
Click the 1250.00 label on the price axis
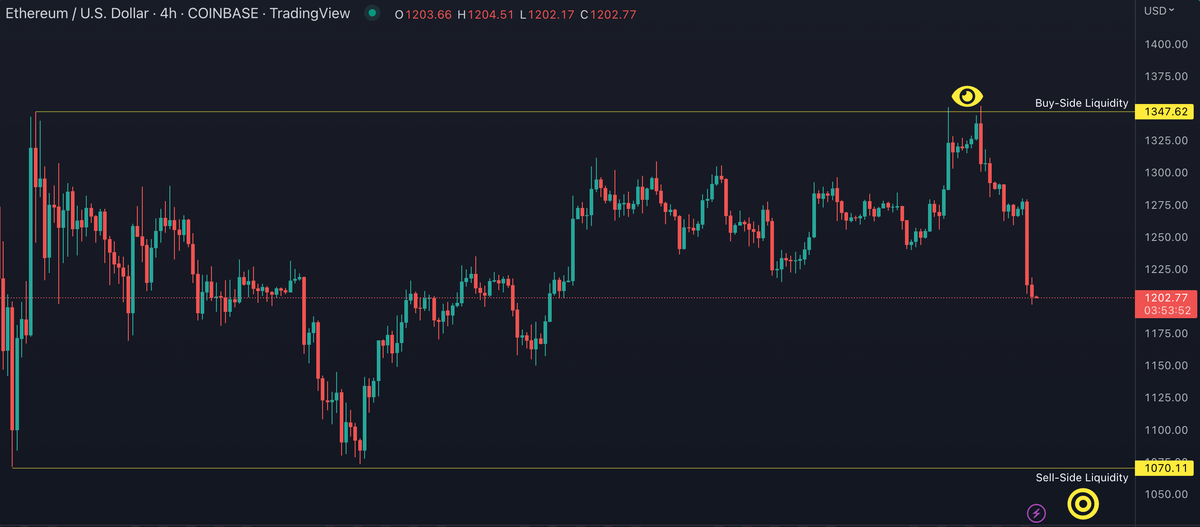click(x=1167, y=237)
